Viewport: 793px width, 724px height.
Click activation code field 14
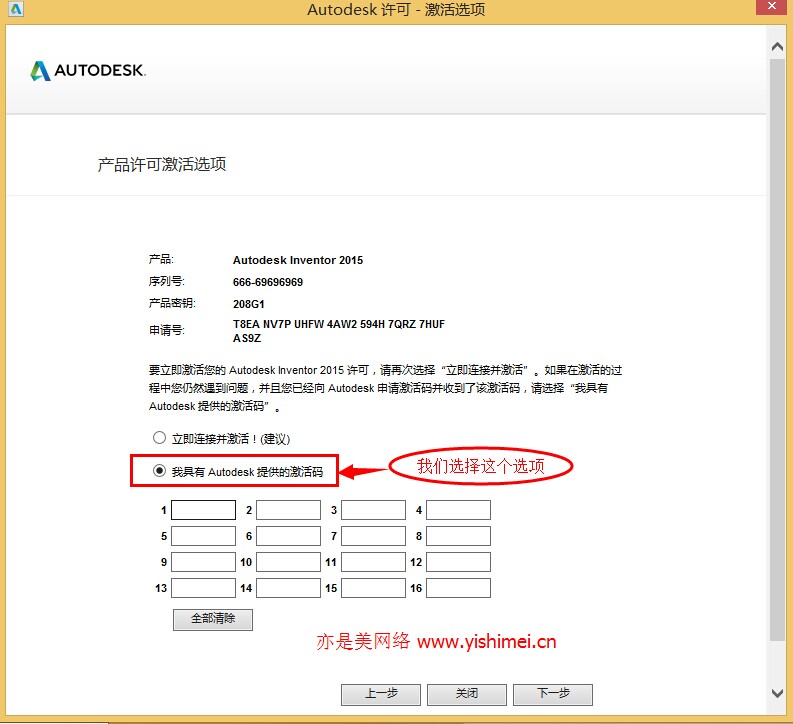tap(288, 588)
